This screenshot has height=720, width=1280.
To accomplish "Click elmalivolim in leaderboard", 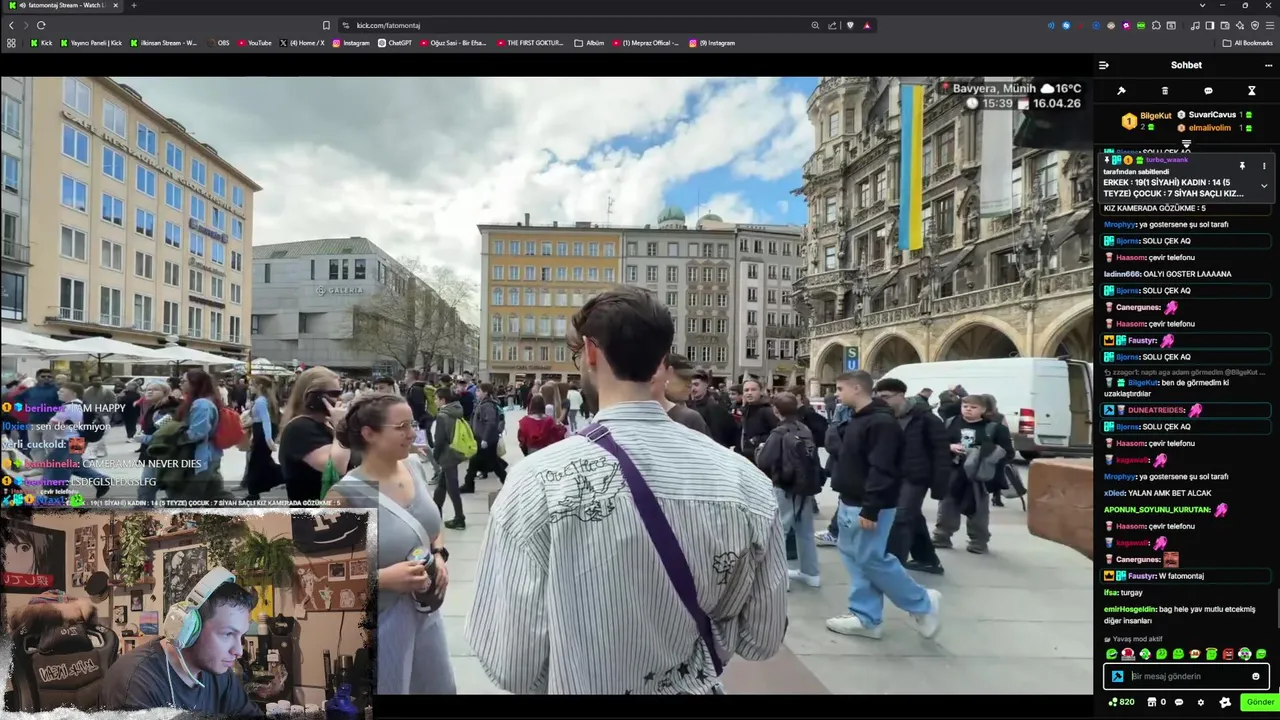I will [1209, 128].
